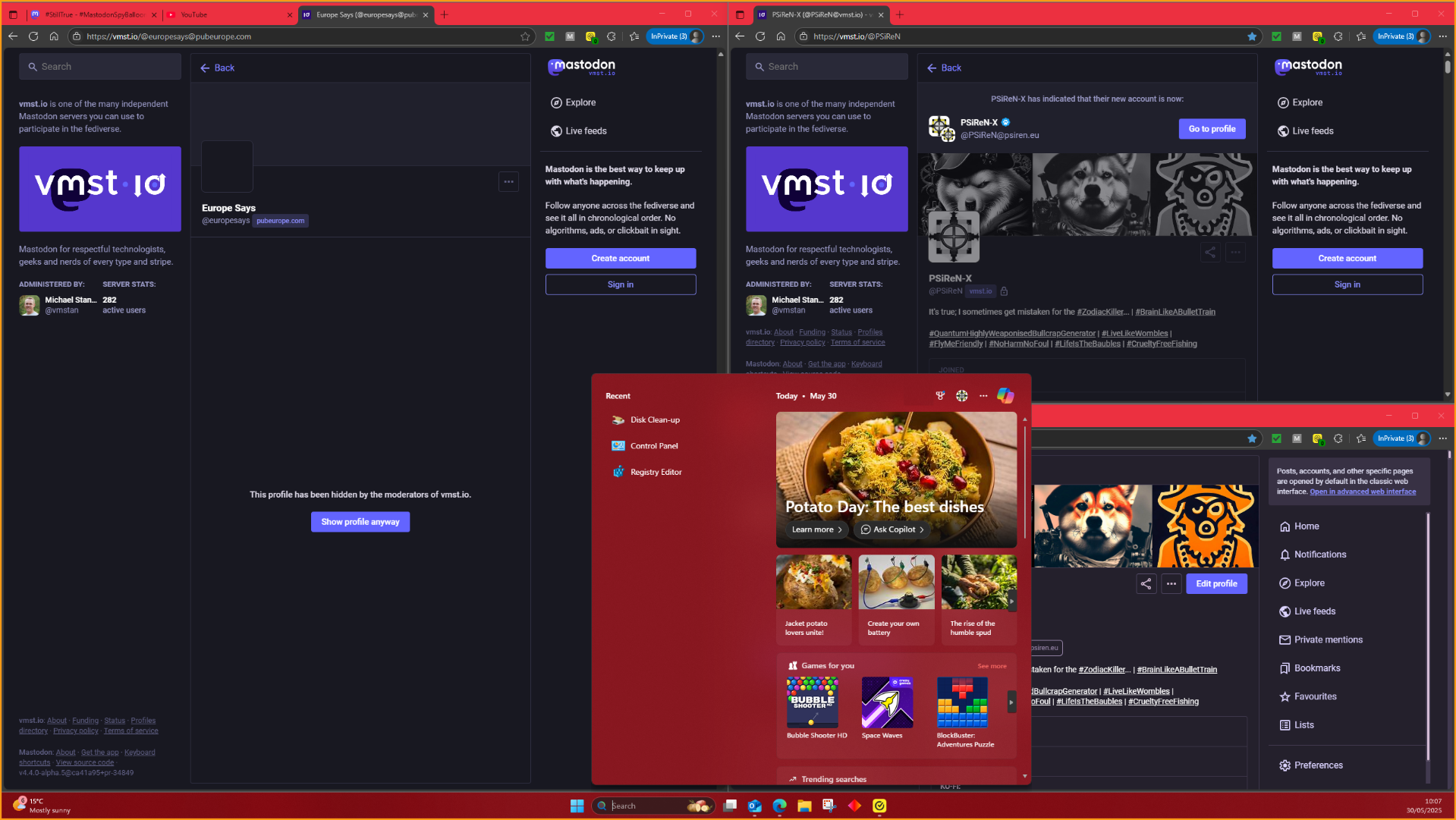Open the Space Waves game thumbnail
This screenshot has width=1456, height=820.
click(887, 702)
